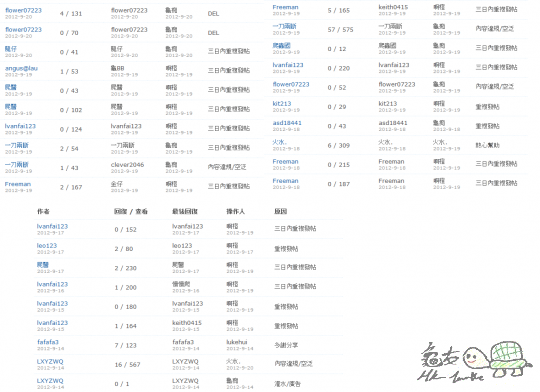Click the 原因 column header
This screenshot has height=392, width=540.
281,212
